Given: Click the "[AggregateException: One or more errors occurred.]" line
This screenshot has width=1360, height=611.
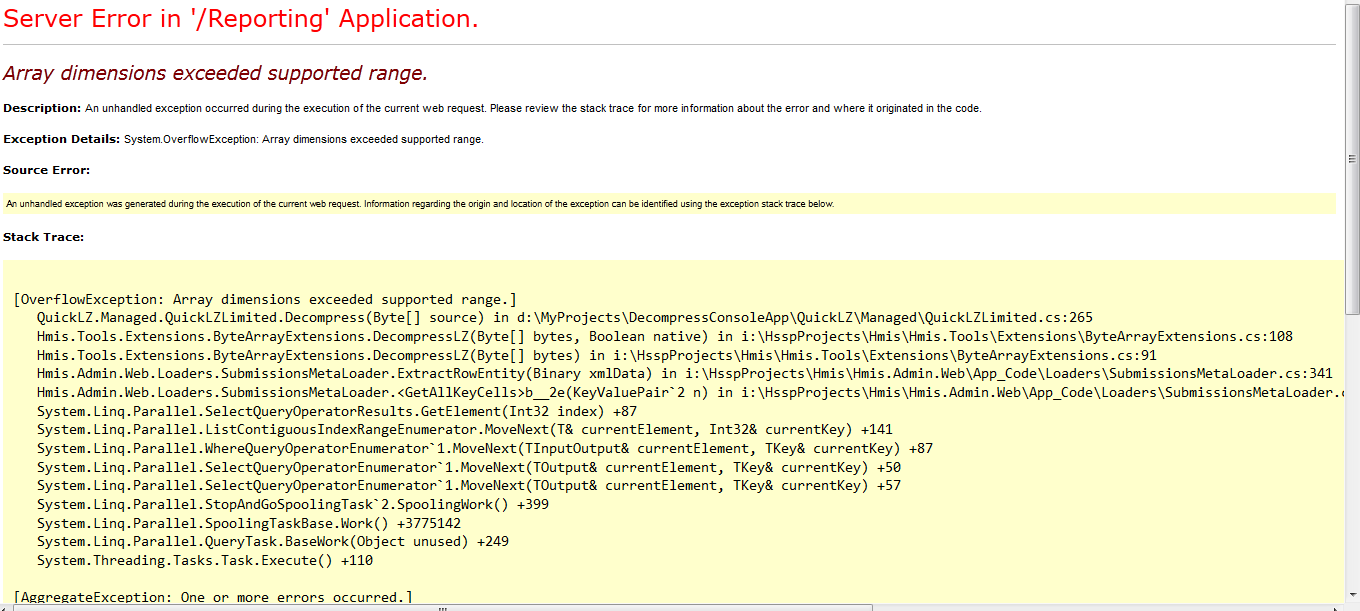Looking at the screenshot, I should tap(213, 597).
